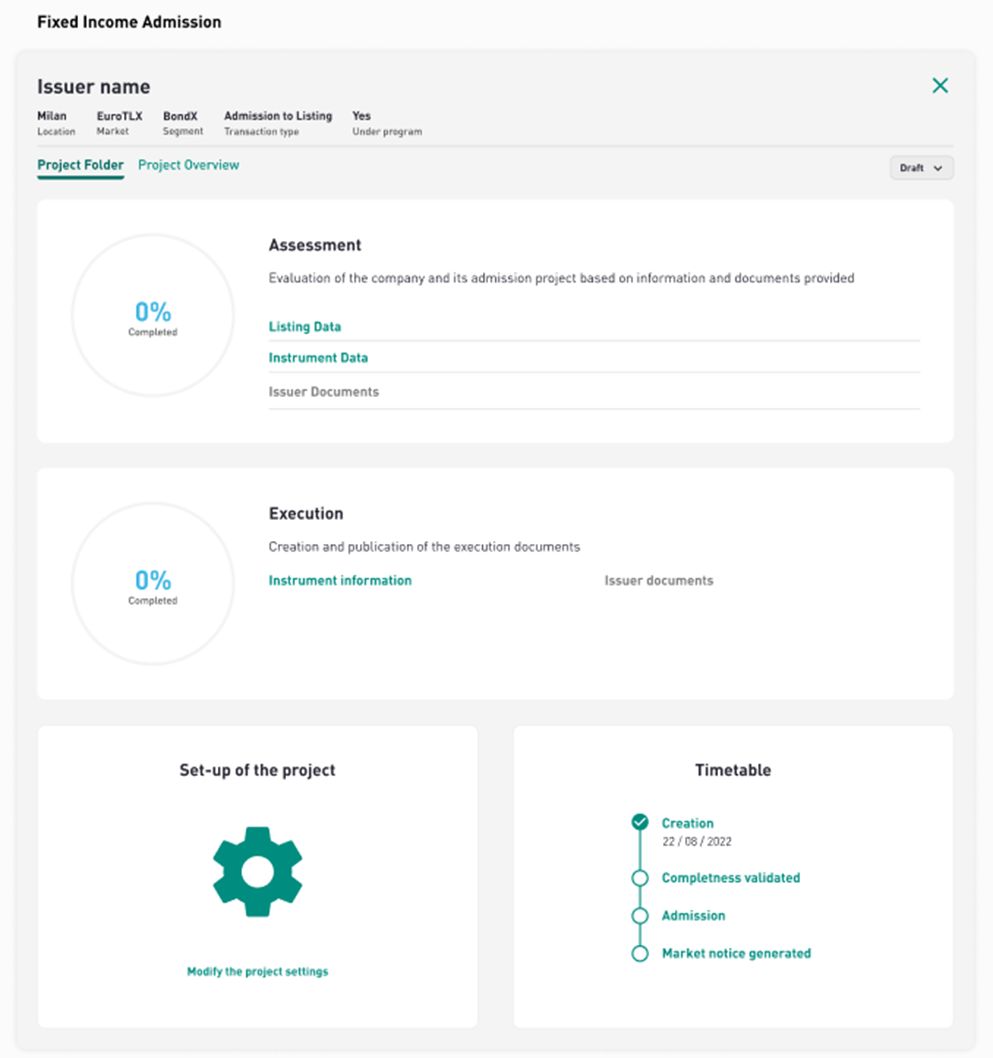This screenshot has height=1058, width=993.
Task: Click the green gear settings icon
Action: tap(258, 872)
